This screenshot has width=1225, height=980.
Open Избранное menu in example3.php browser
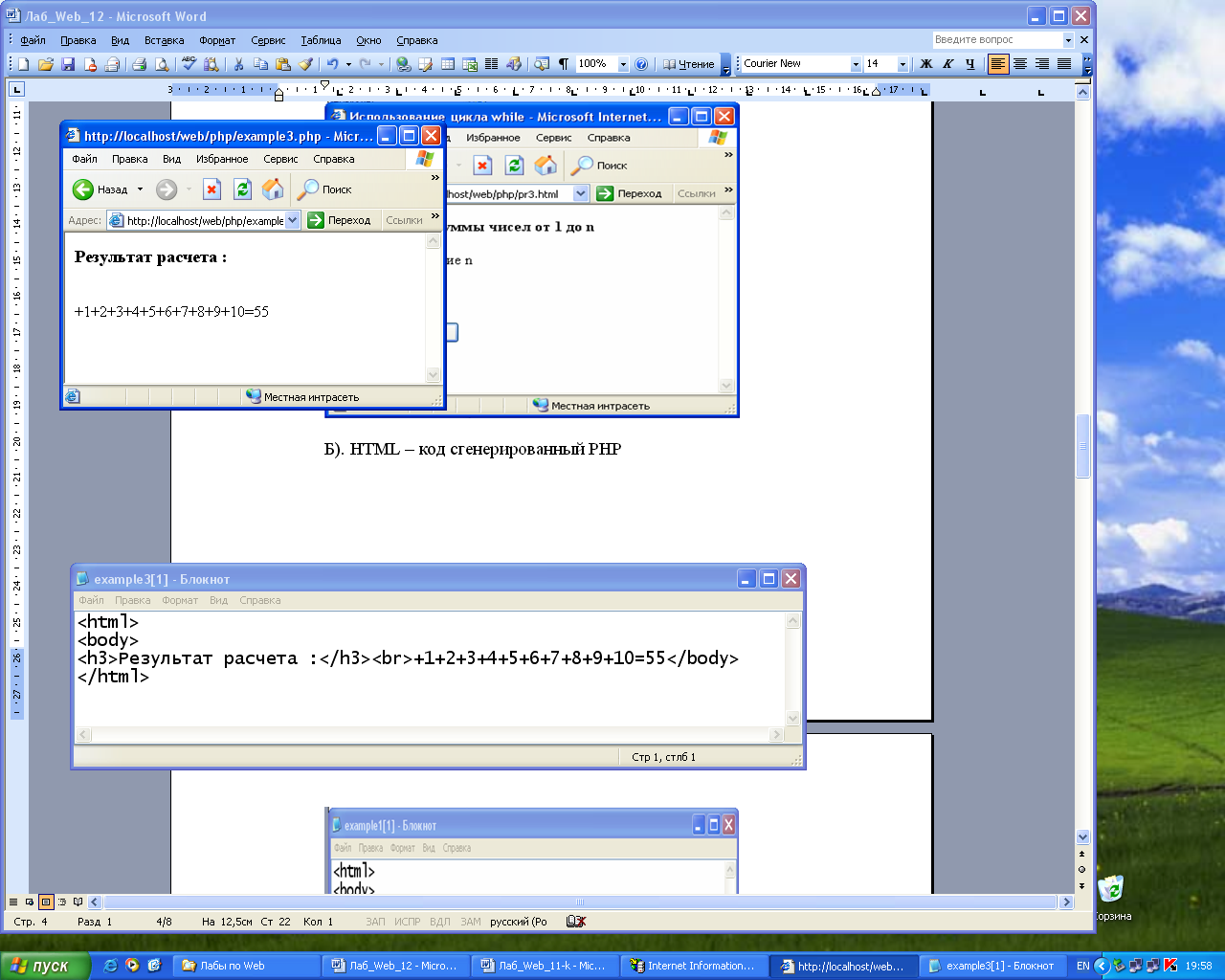pyautogui.click(x=222, y=159)
